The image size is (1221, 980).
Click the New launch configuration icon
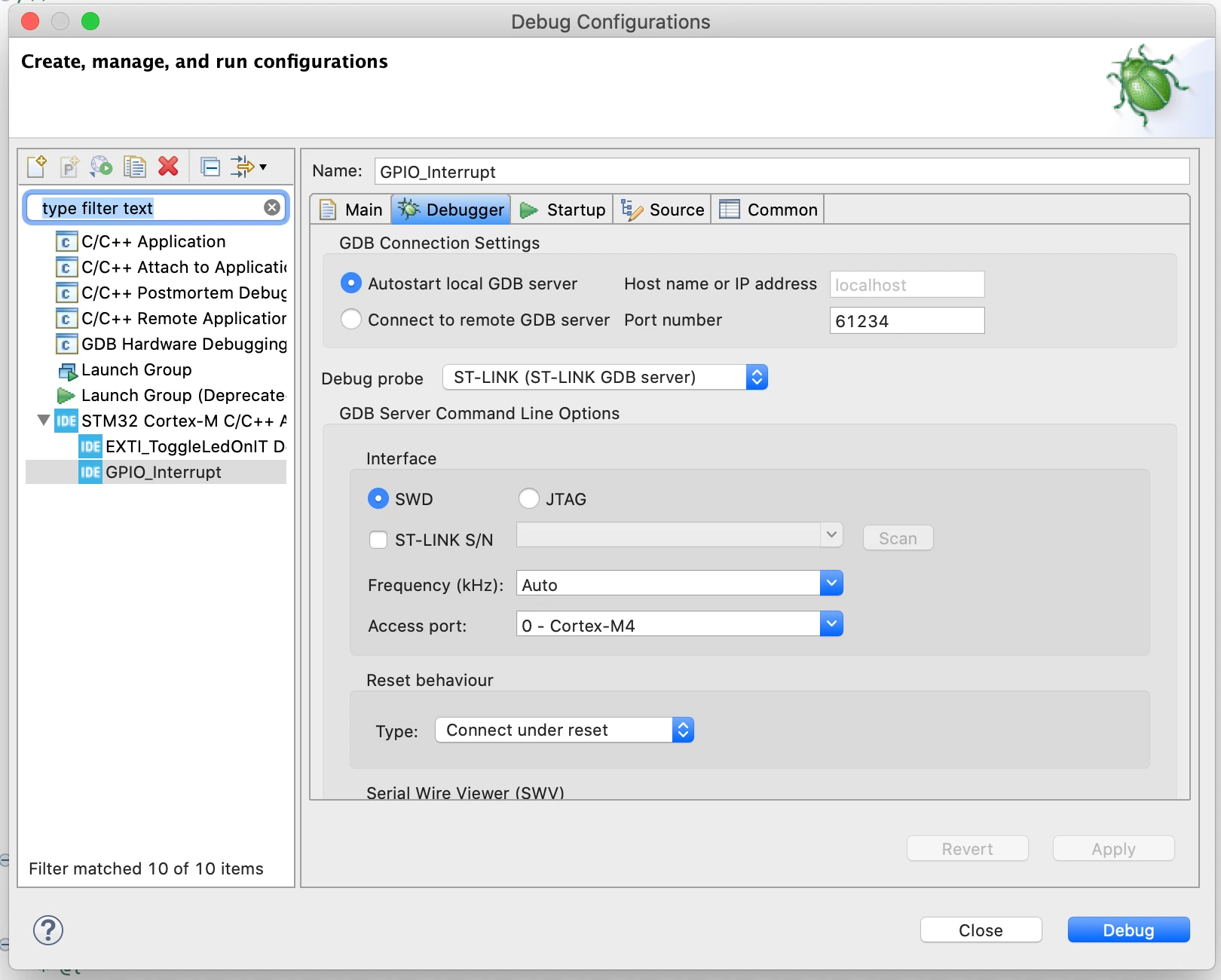tap(36, 166)
